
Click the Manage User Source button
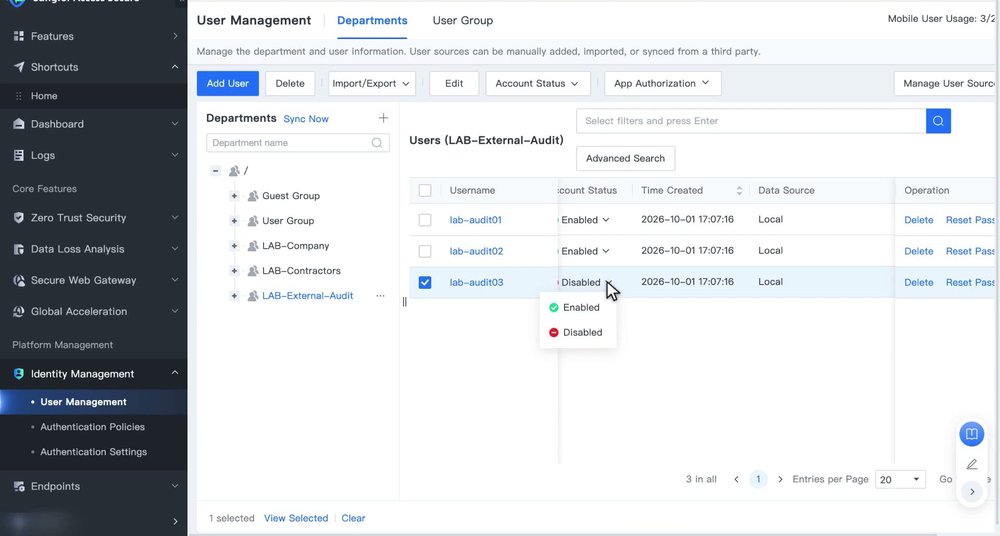click(946, 84)
